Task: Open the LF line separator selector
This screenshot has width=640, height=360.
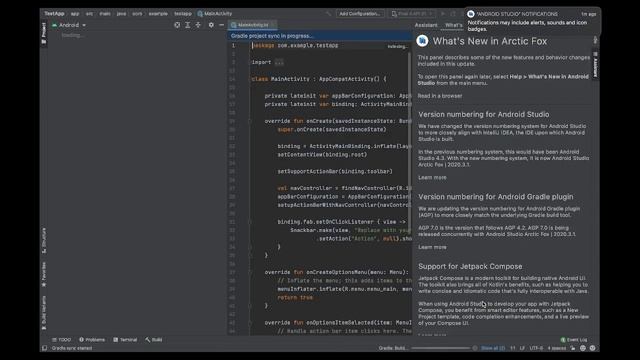Action: click(x=522, y=348)
